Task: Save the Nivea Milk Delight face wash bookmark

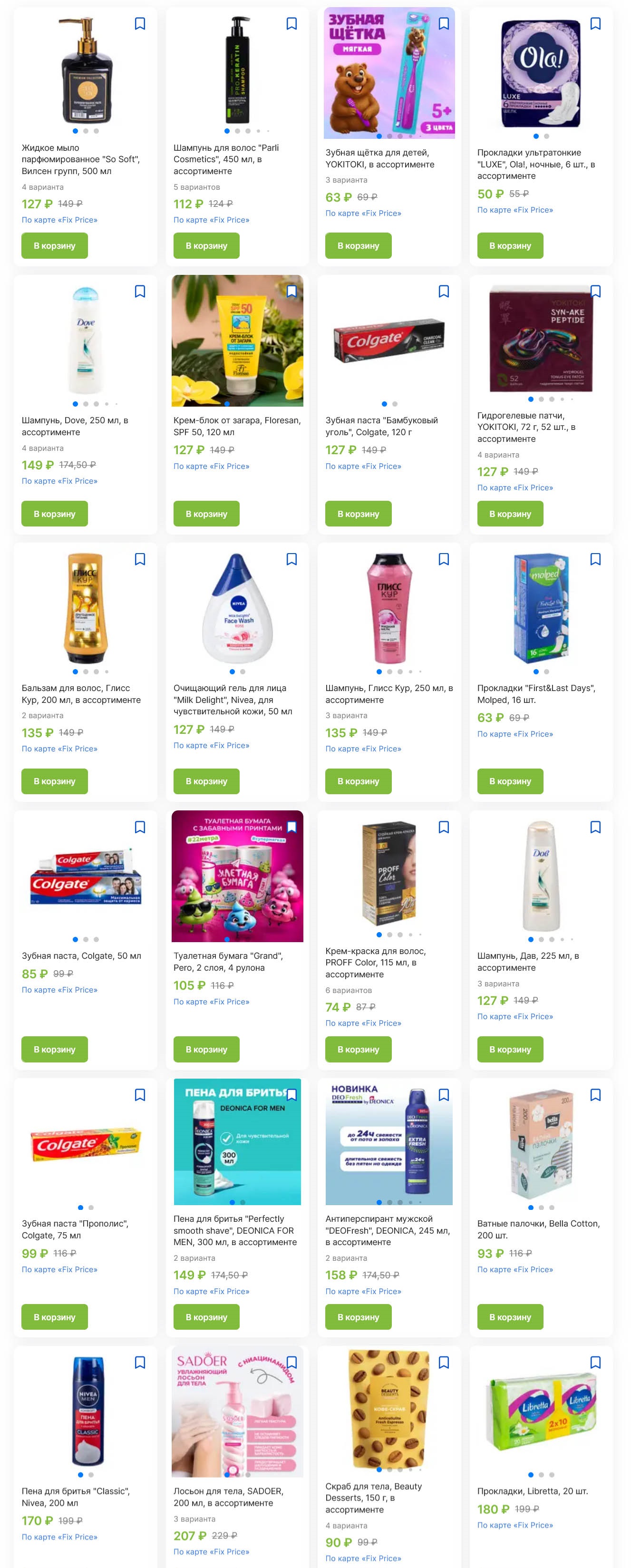Action: coord(291,559)
